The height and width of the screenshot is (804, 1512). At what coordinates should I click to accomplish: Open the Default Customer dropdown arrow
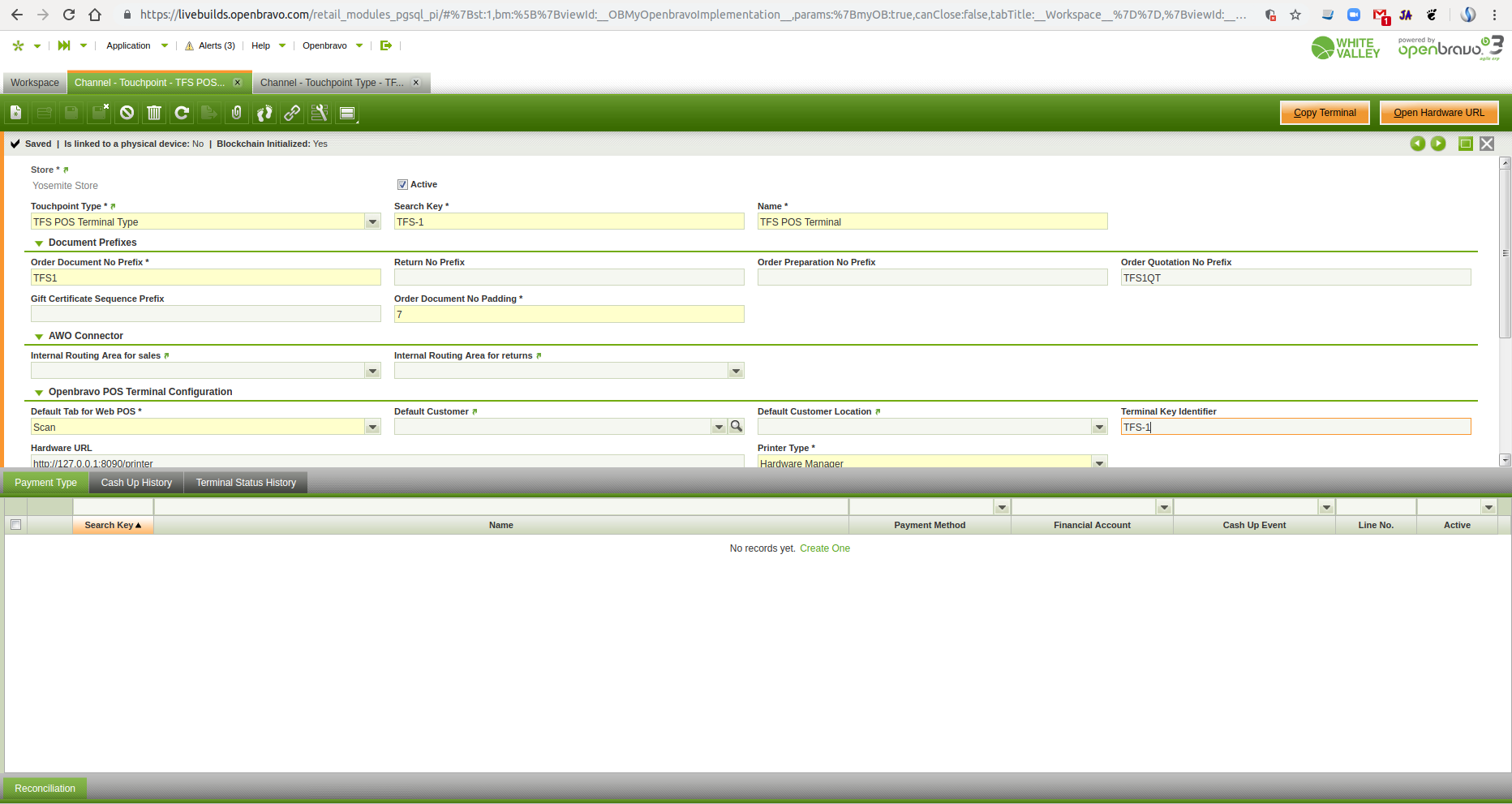click(x=719, y=428)
